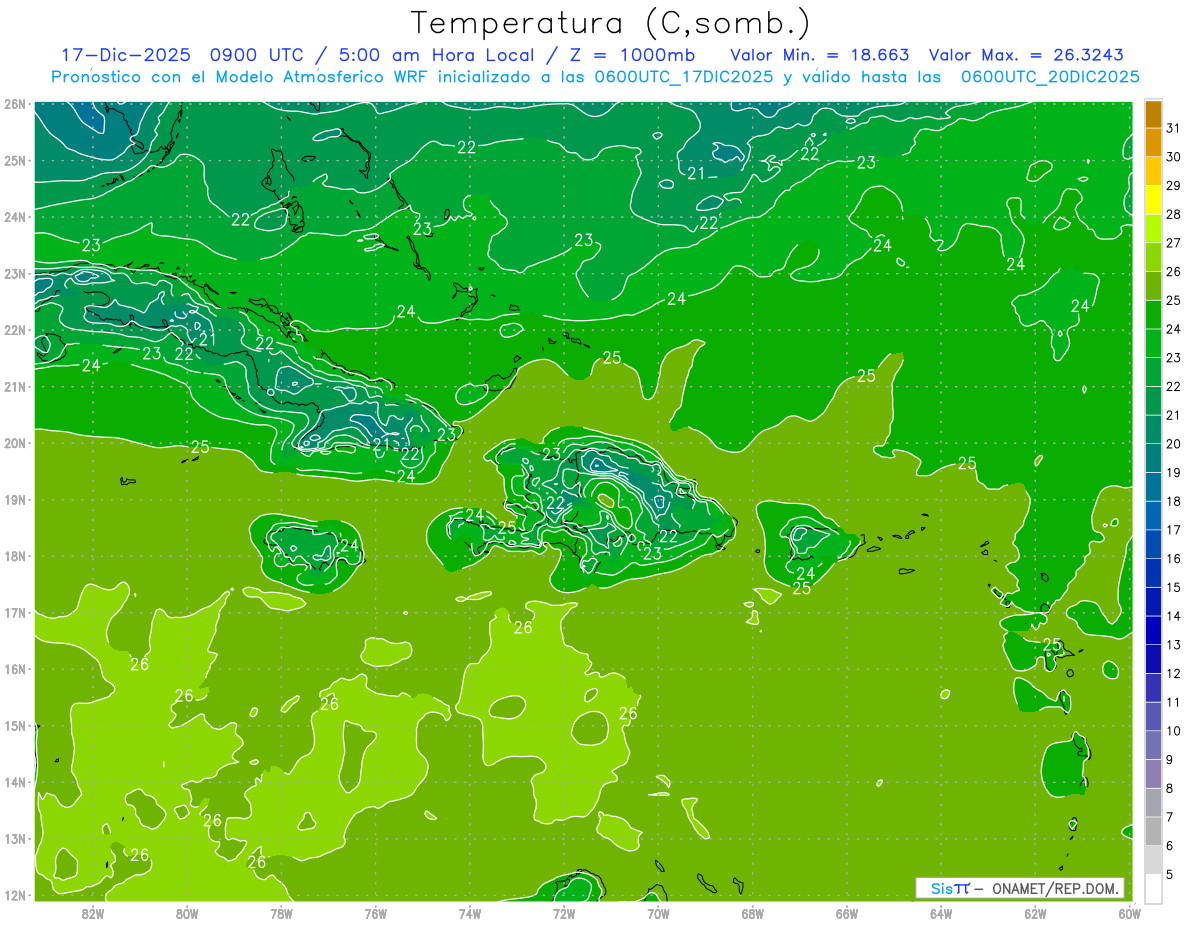Screen dimensions: 1200x927
Task: Click the "82W" longitude axis label
Action: (x=92, y=914)
